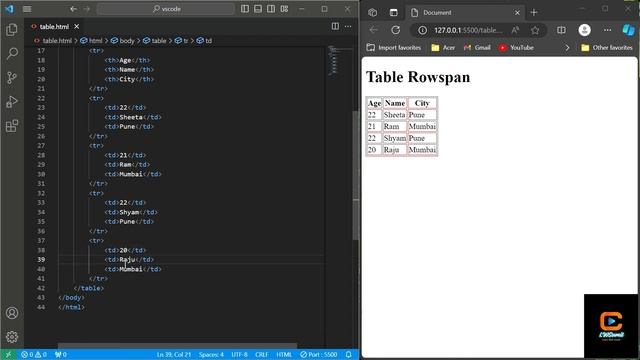Open the Edge profile avatar
This screenshot has height=360, width=640.
point(584,30)
